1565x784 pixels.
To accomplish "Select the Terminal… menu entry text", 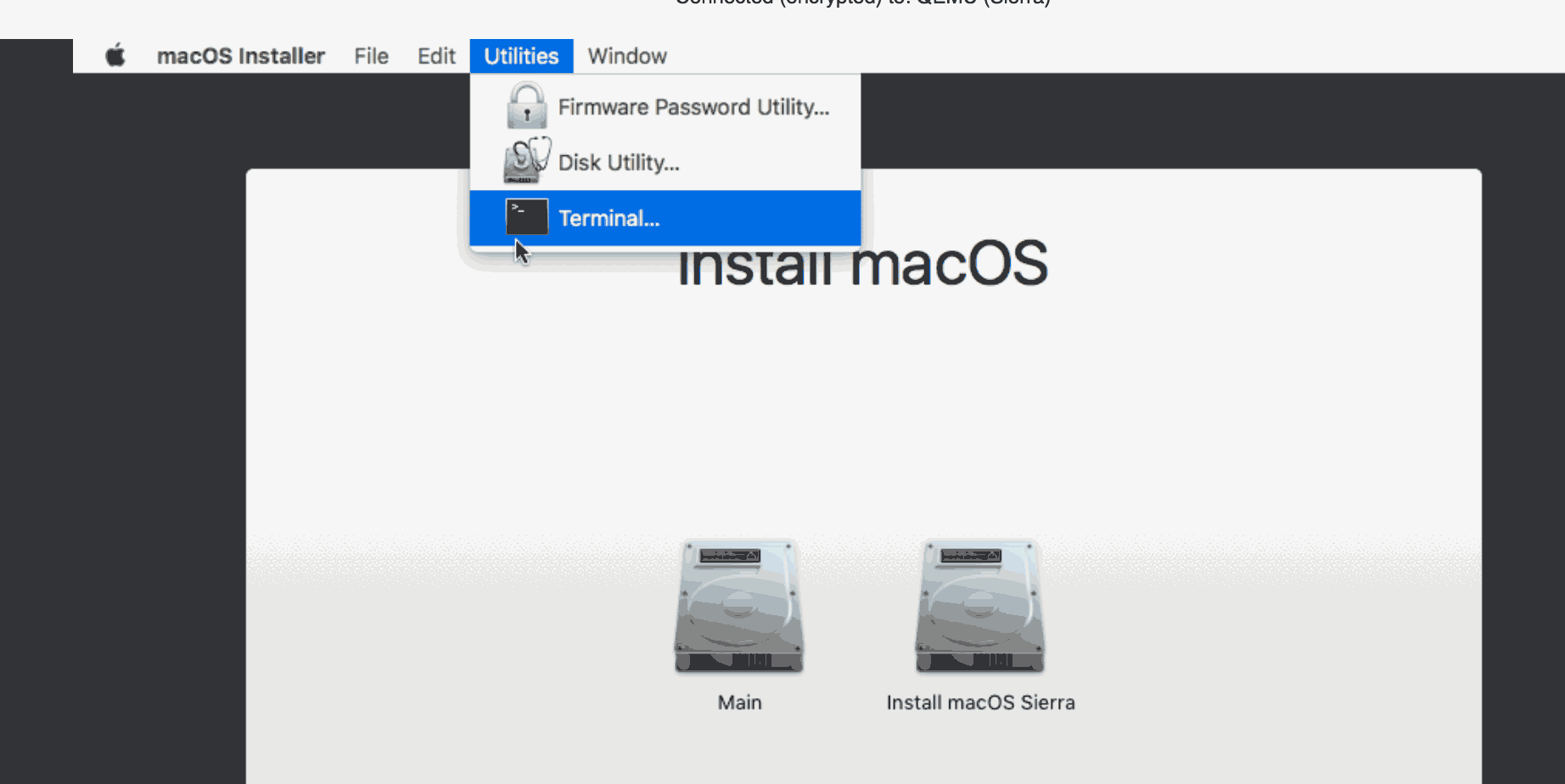I will [609, 218].
